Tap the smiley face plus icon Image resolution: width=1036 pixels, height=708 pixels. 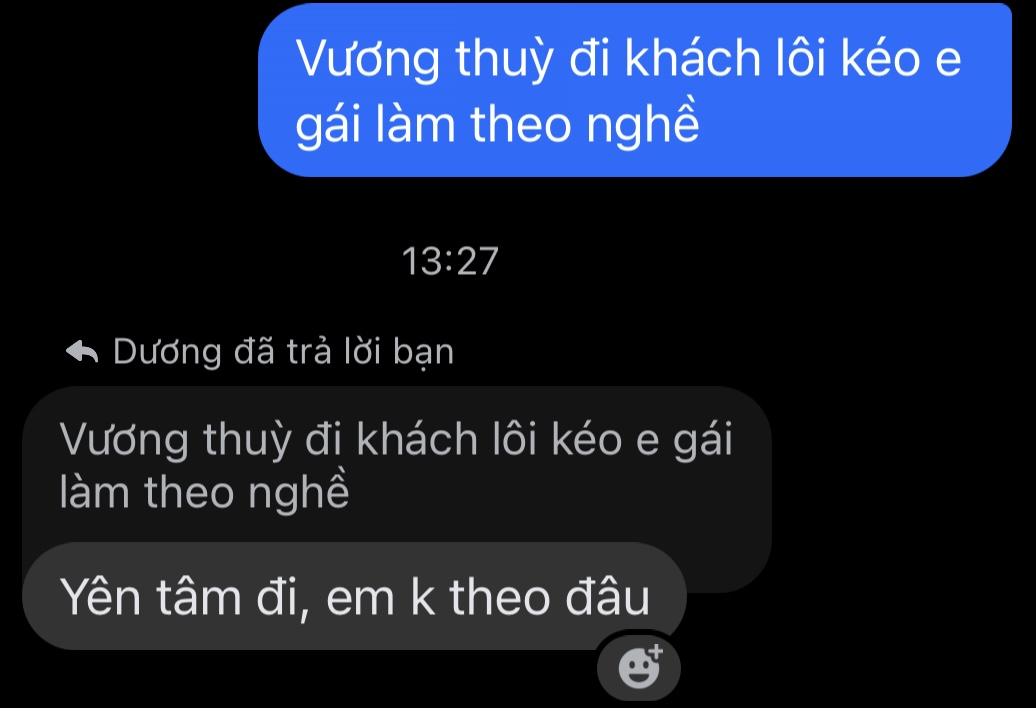click(639, 667)
